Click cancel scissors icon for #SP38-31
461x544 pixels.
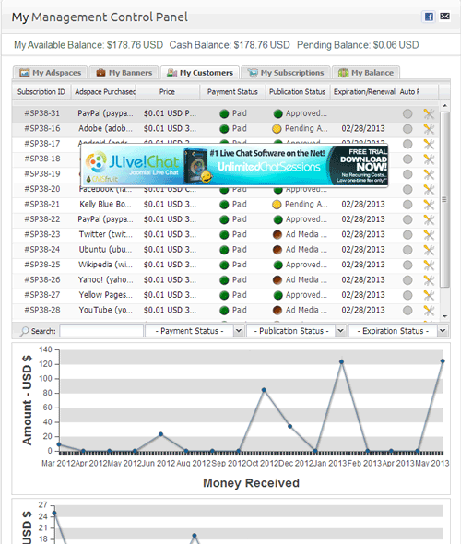[429, 114]
